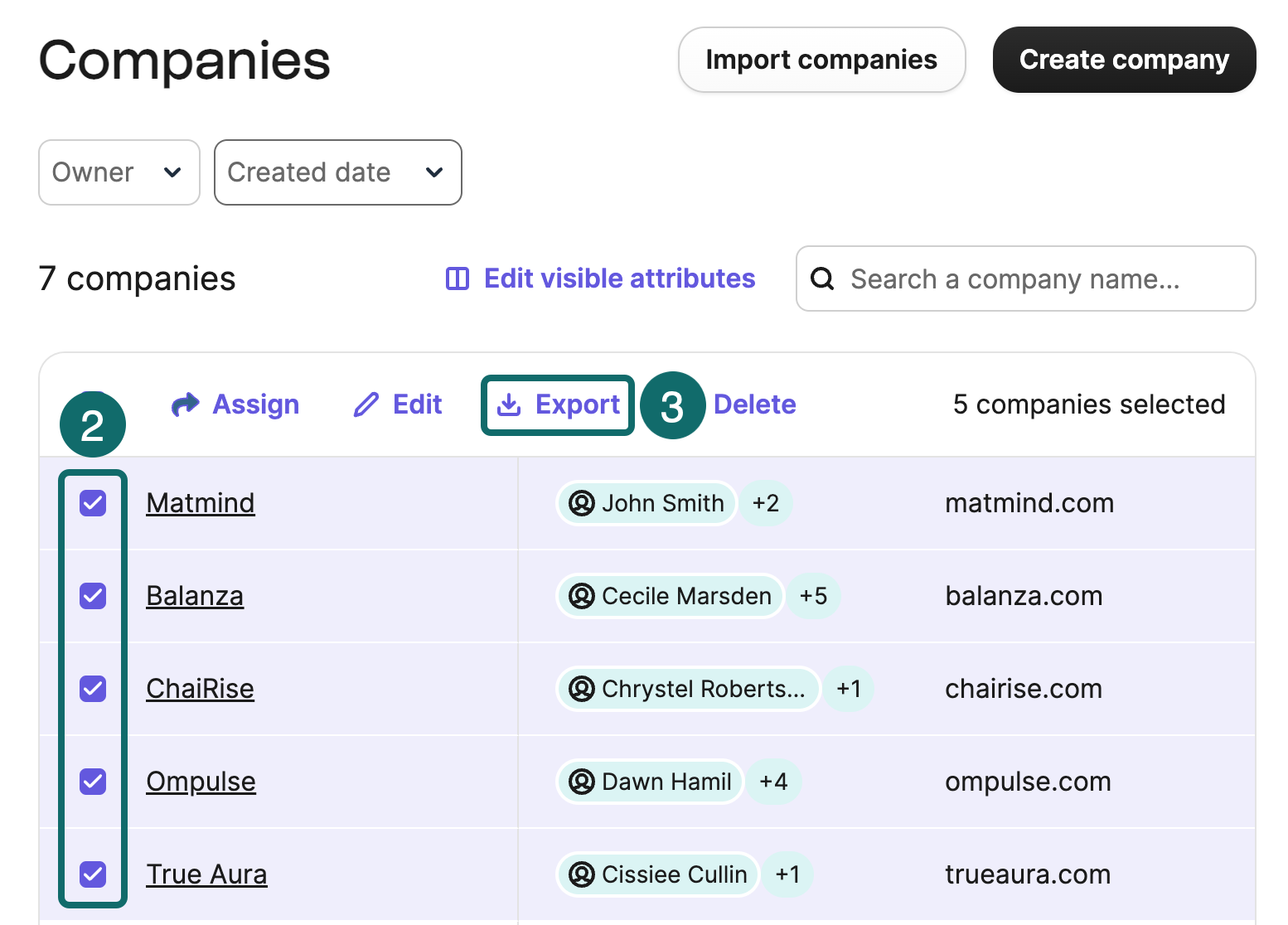Expand the +5 owners badge on Balanza
The width and height of the screenshot is (1288, 925).
point(814,596)
